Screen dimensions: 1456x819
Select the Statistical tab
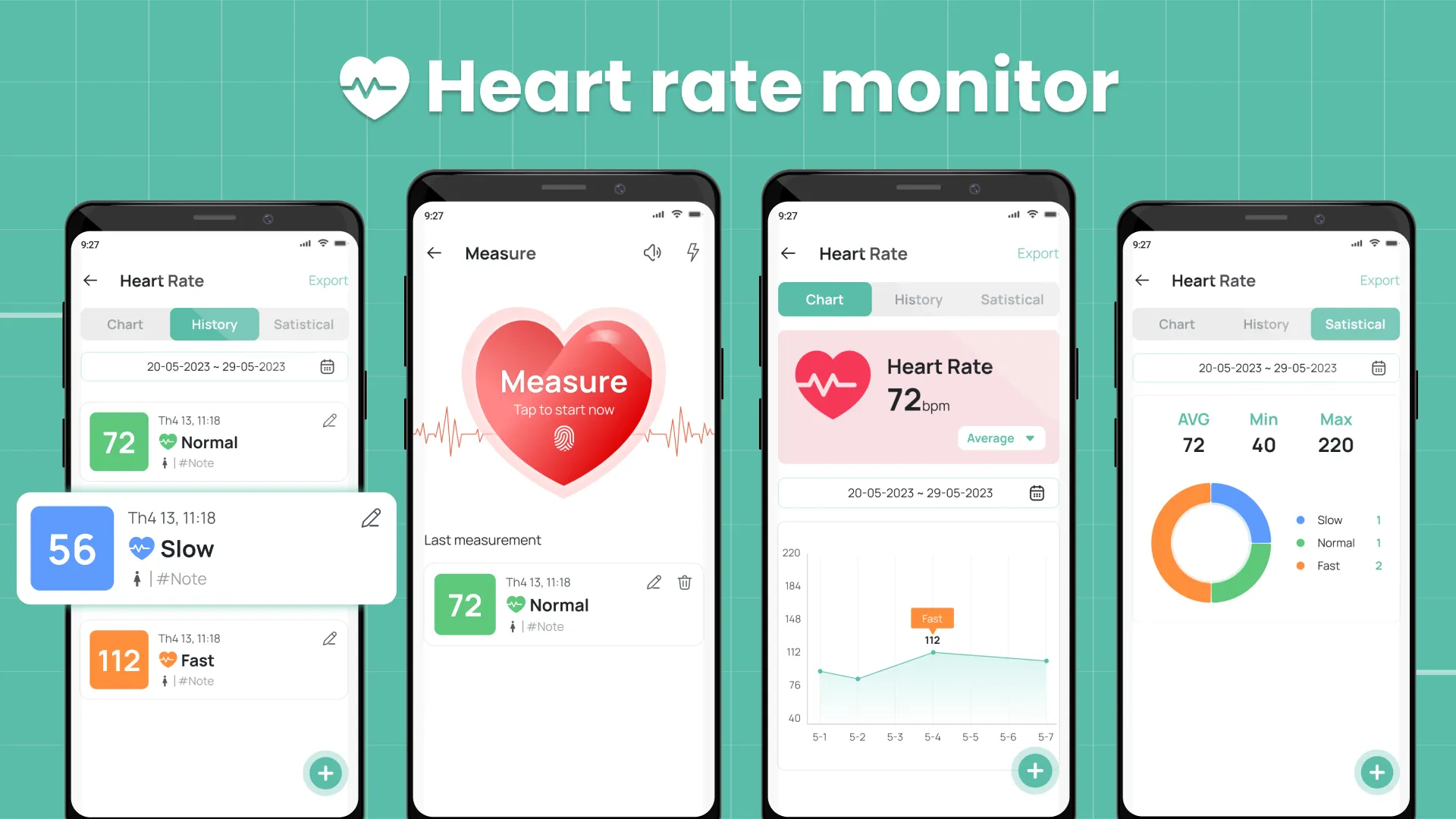(x=1355, y=324)
